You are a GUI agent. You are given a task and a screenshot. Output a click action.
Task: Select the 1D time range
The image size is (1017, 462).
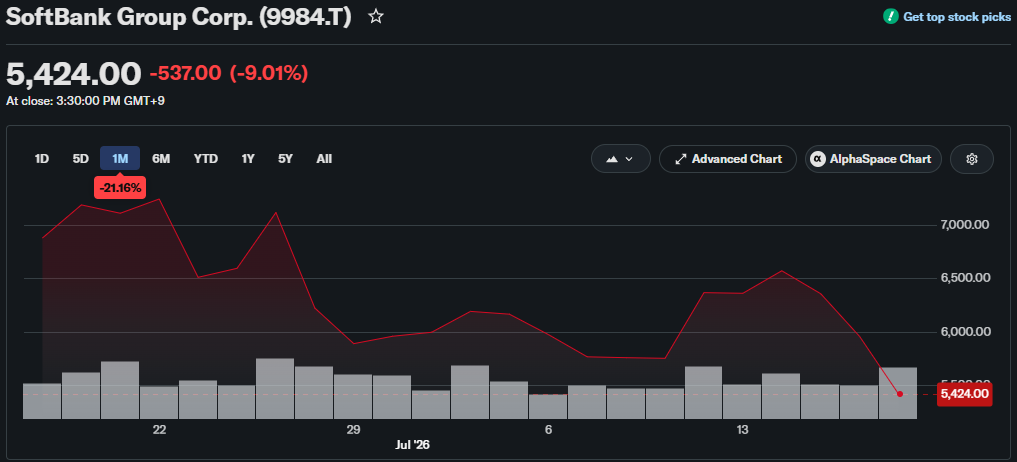[42, 159]
